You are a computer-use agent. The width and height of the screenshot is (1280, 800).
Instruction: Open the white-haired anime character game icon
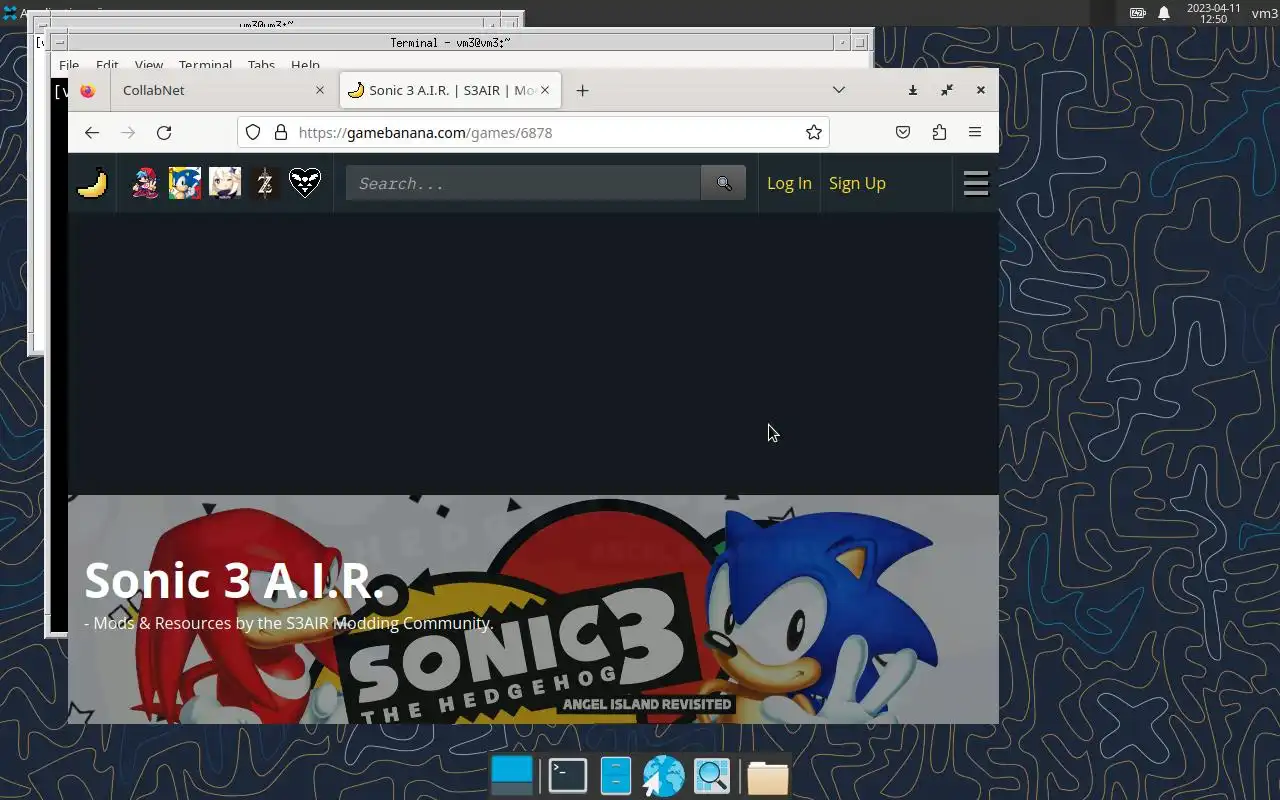point(225,183)
